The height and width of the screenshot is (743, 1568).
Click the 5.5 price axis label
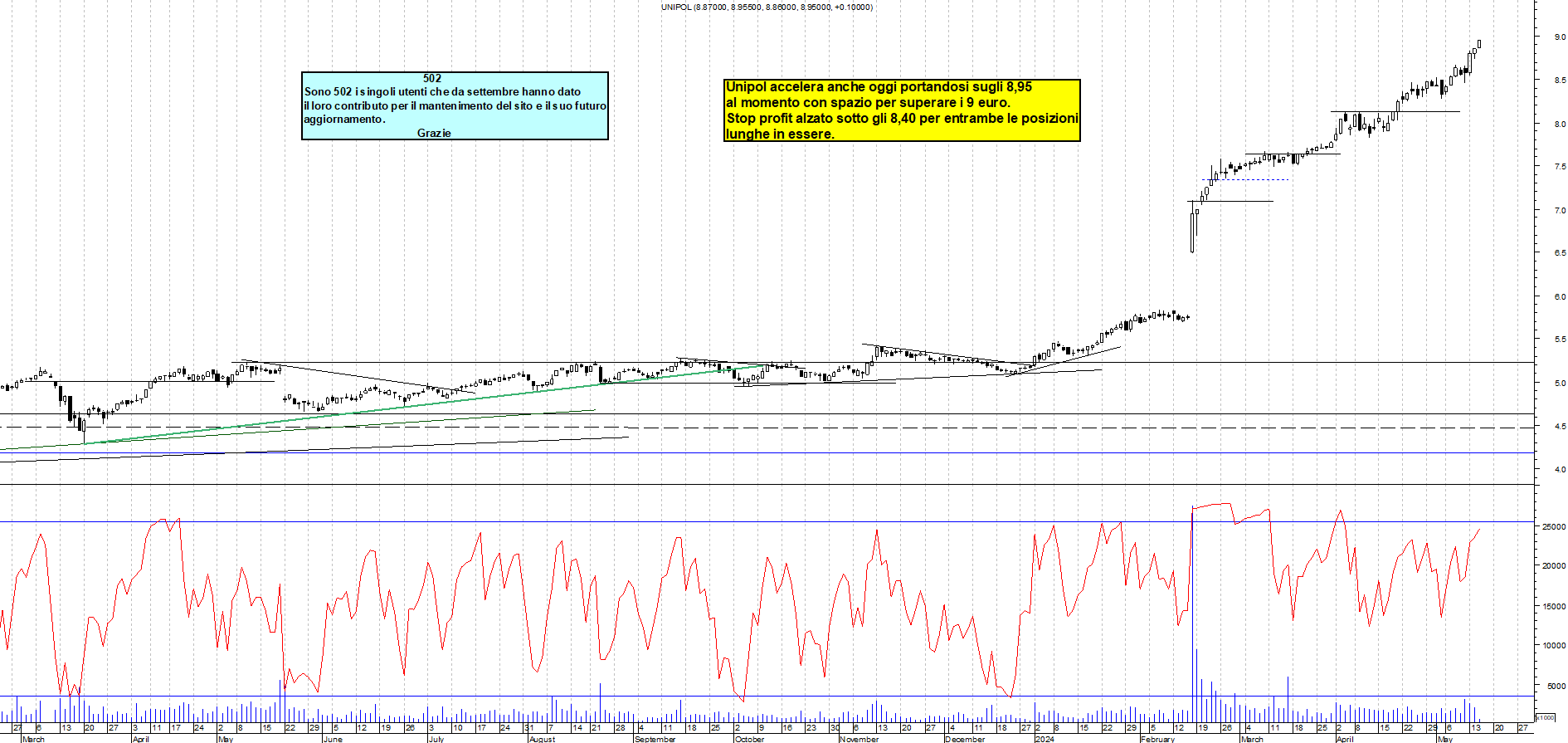click(1560, 340)
